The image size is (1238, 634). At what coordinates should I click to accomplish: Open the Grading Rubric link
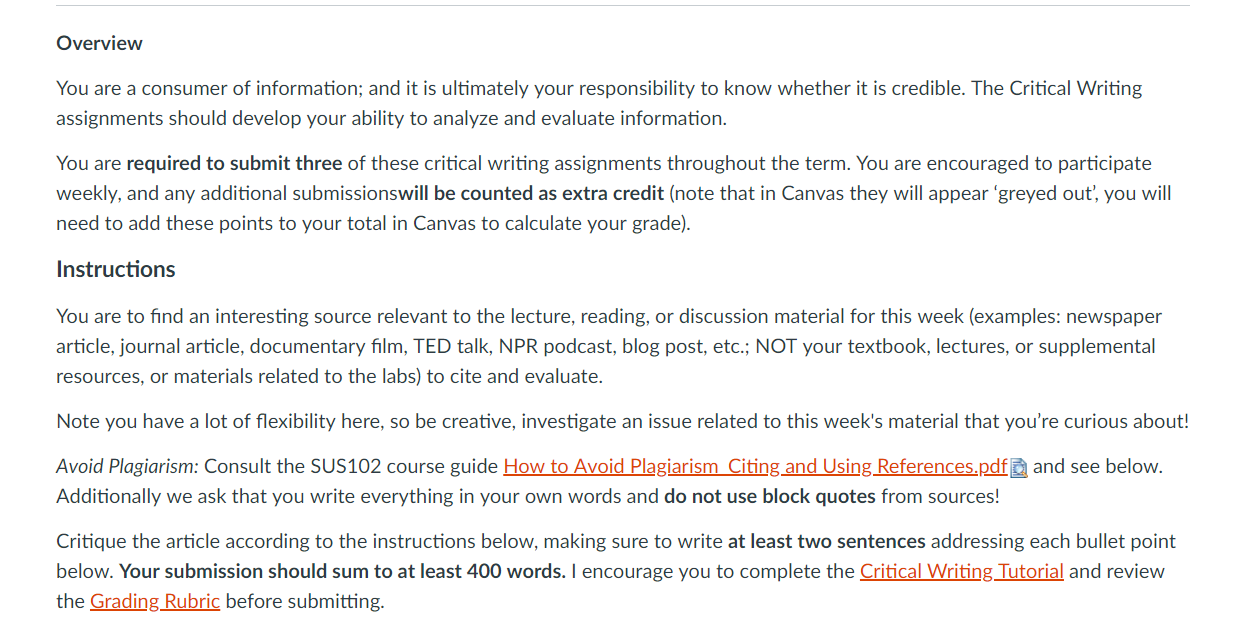coord(155,601)
